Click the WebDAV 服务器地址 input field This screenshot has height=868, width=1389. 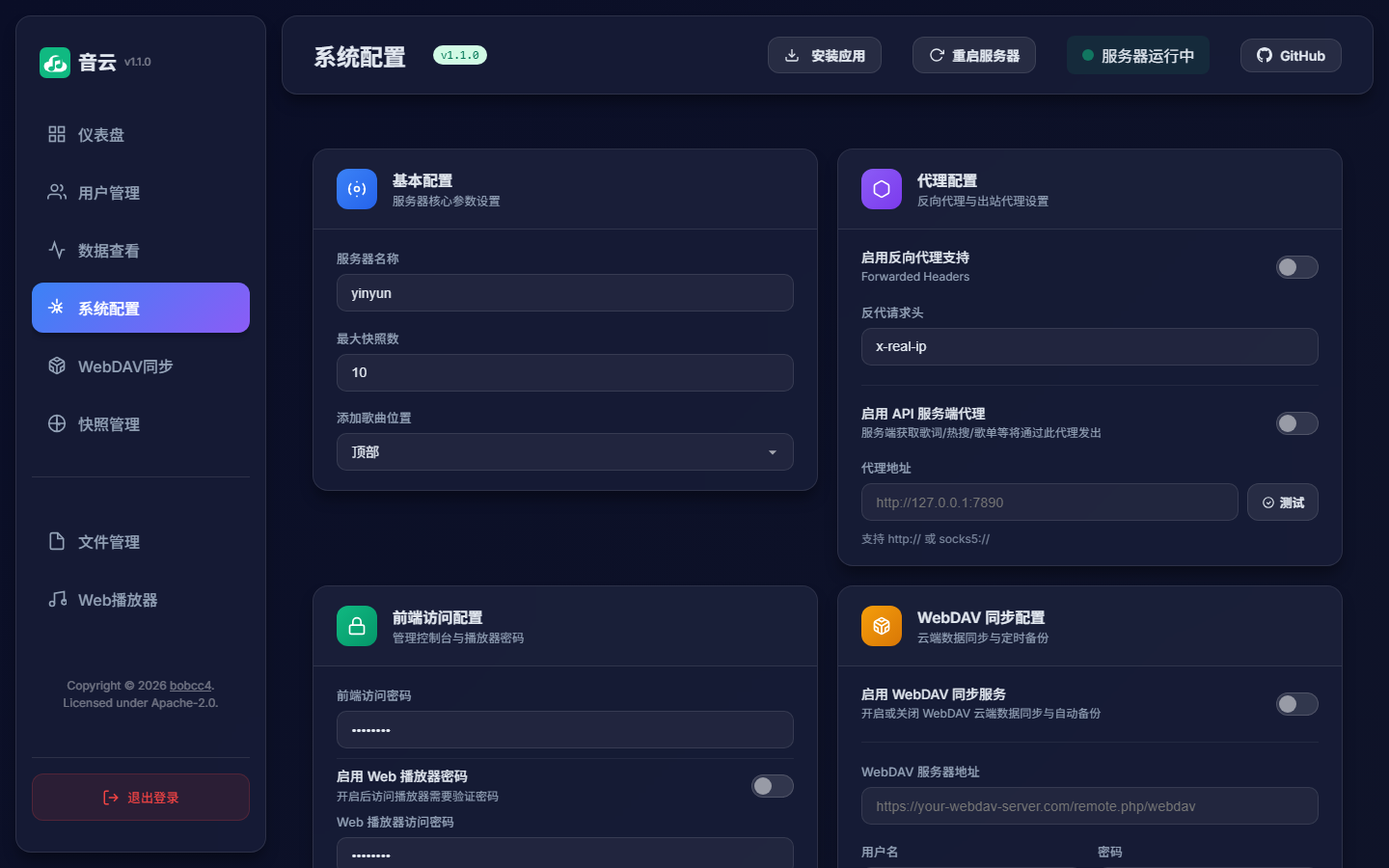pyautogui.click(x=1090, y=806)
